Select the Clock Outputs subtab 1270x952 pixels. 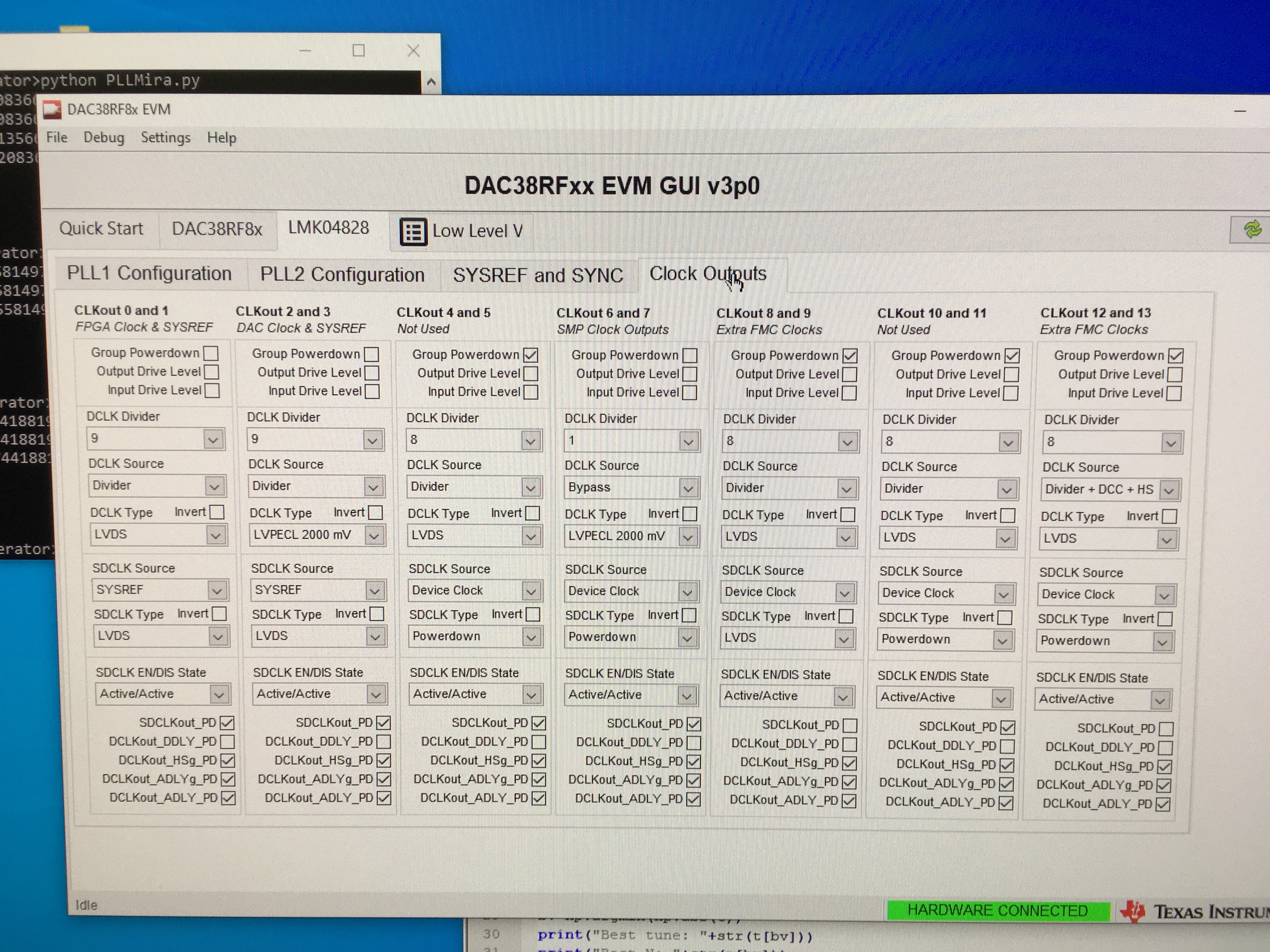708,274
